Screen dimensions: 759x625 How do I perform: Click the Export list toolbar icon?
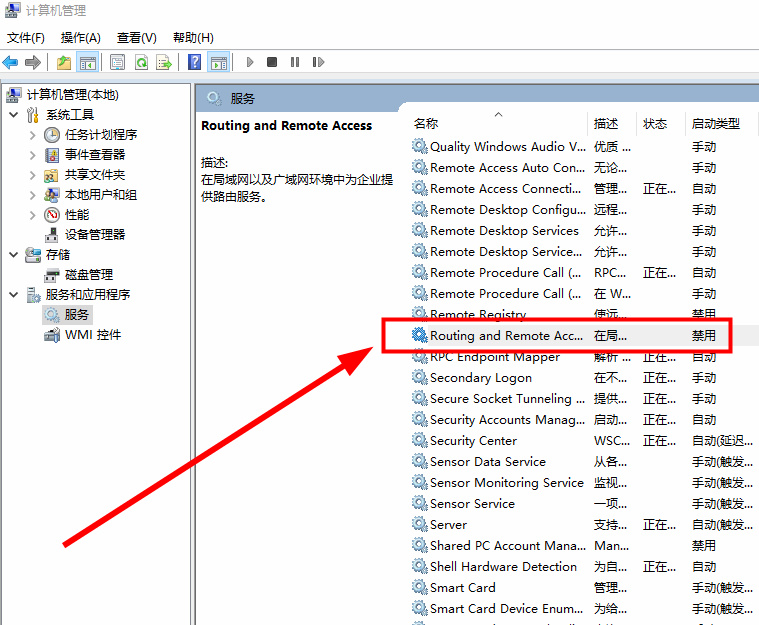(x=164, y=62)
